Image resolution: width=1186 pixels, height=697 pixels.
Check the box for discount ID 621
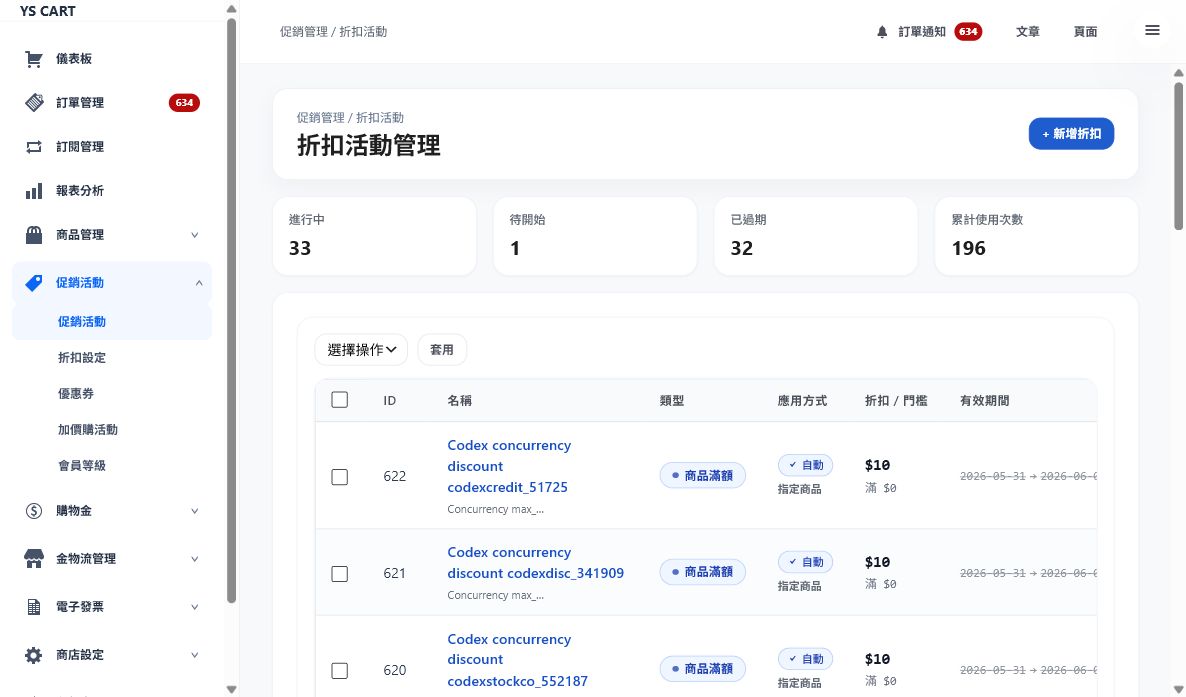pos(340,574)
